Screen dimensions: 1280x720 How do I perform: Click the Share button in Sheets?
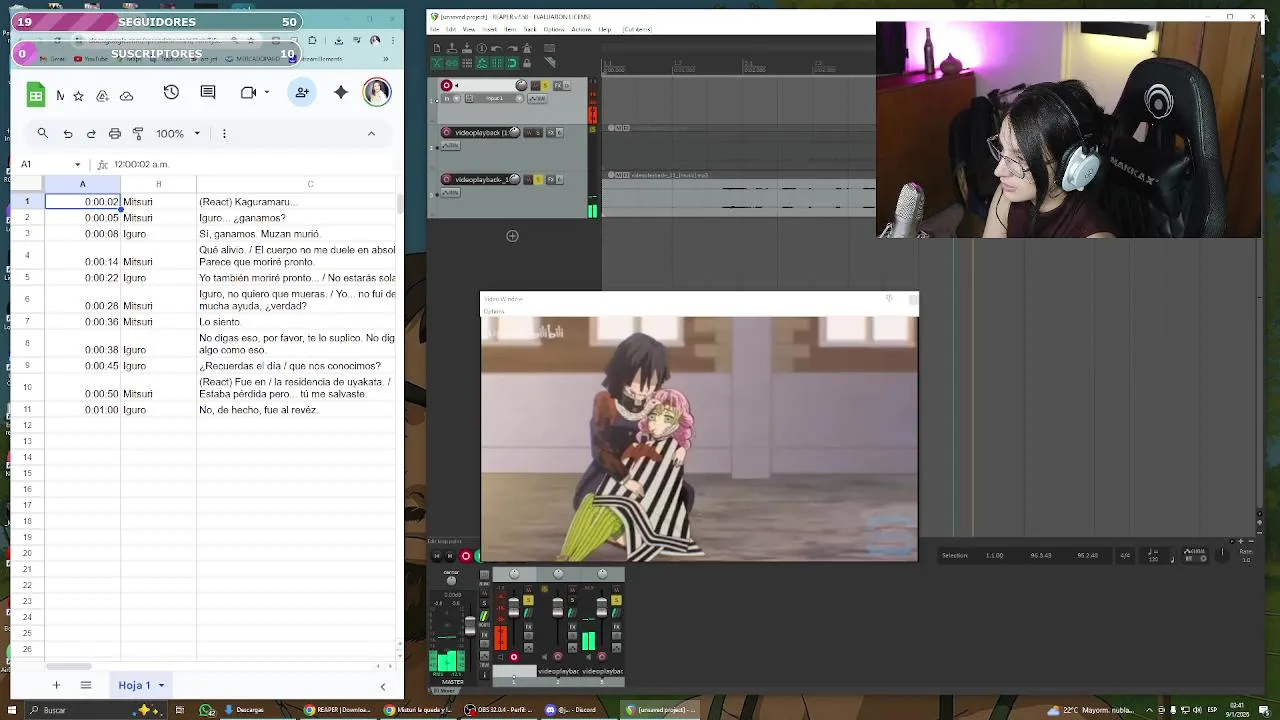click(302, 92)
